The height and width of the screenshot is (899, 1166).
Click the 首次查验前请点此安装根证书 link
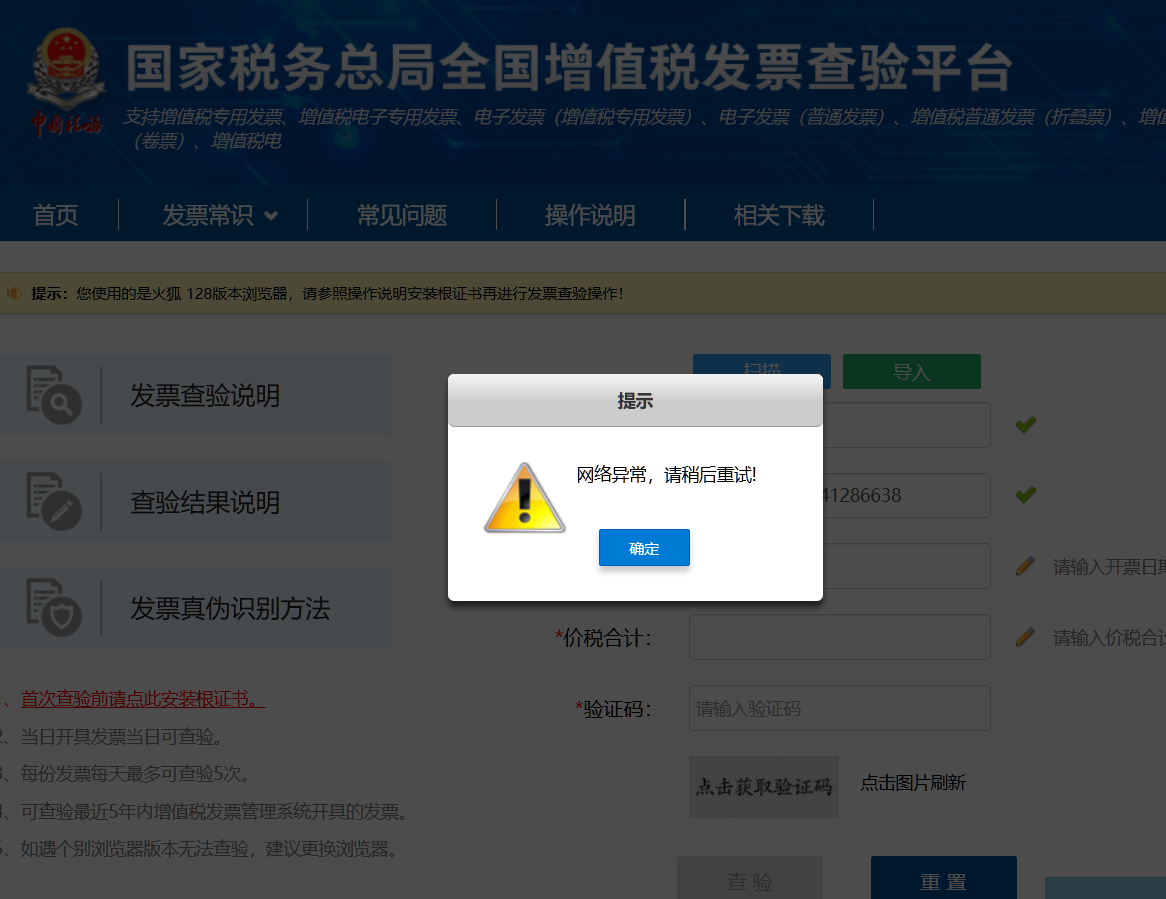click(143, 699)
